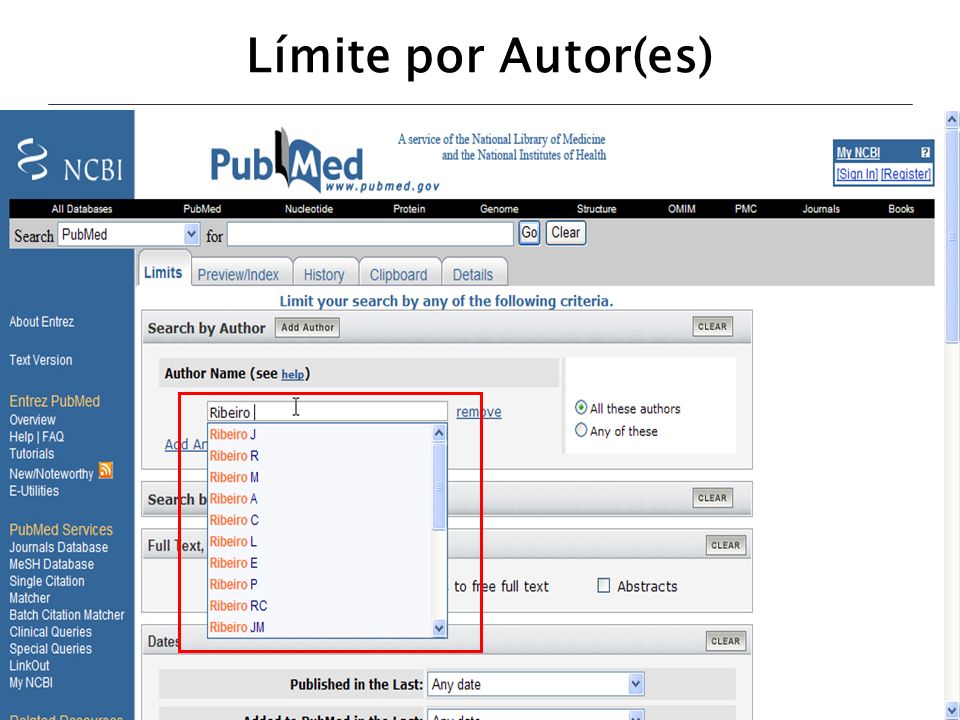Switch to the Details tab
This screenshot has width=960, height=720.
tap(473, 275)
